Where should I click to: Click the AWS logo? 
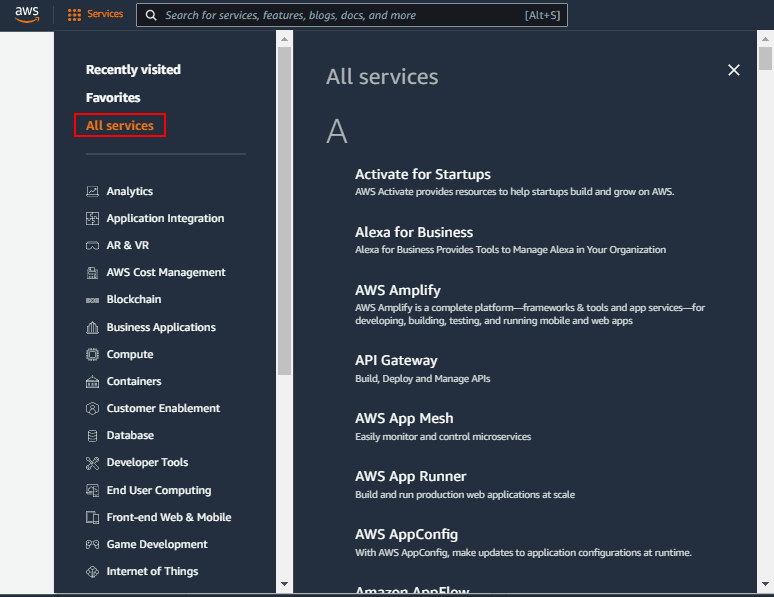(27, 15)
